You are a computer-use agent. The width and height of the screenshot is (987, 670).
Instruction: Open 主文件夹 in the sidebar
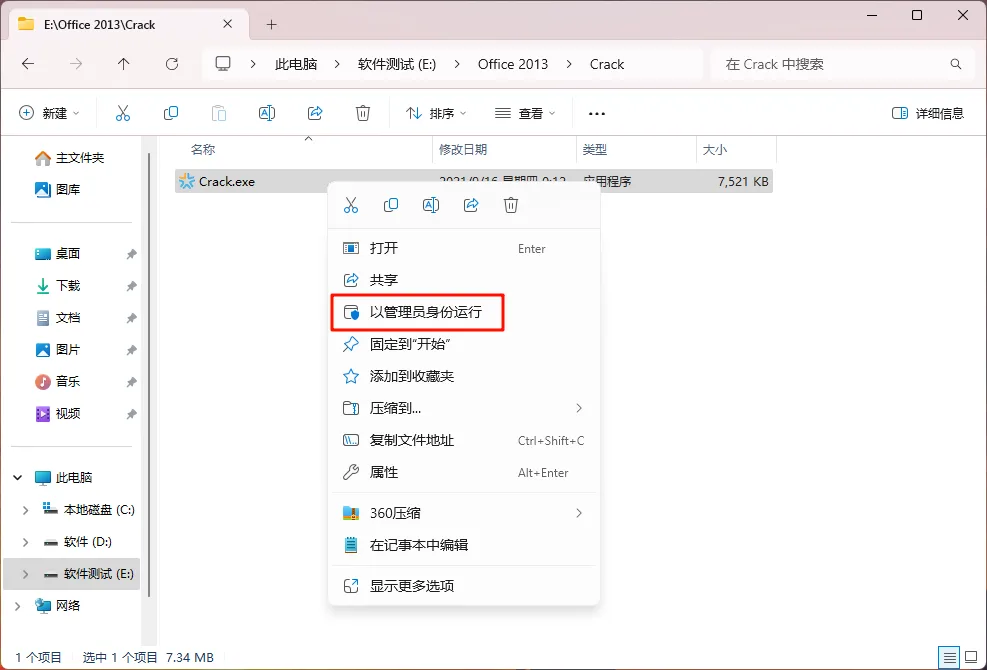[70, 157]
